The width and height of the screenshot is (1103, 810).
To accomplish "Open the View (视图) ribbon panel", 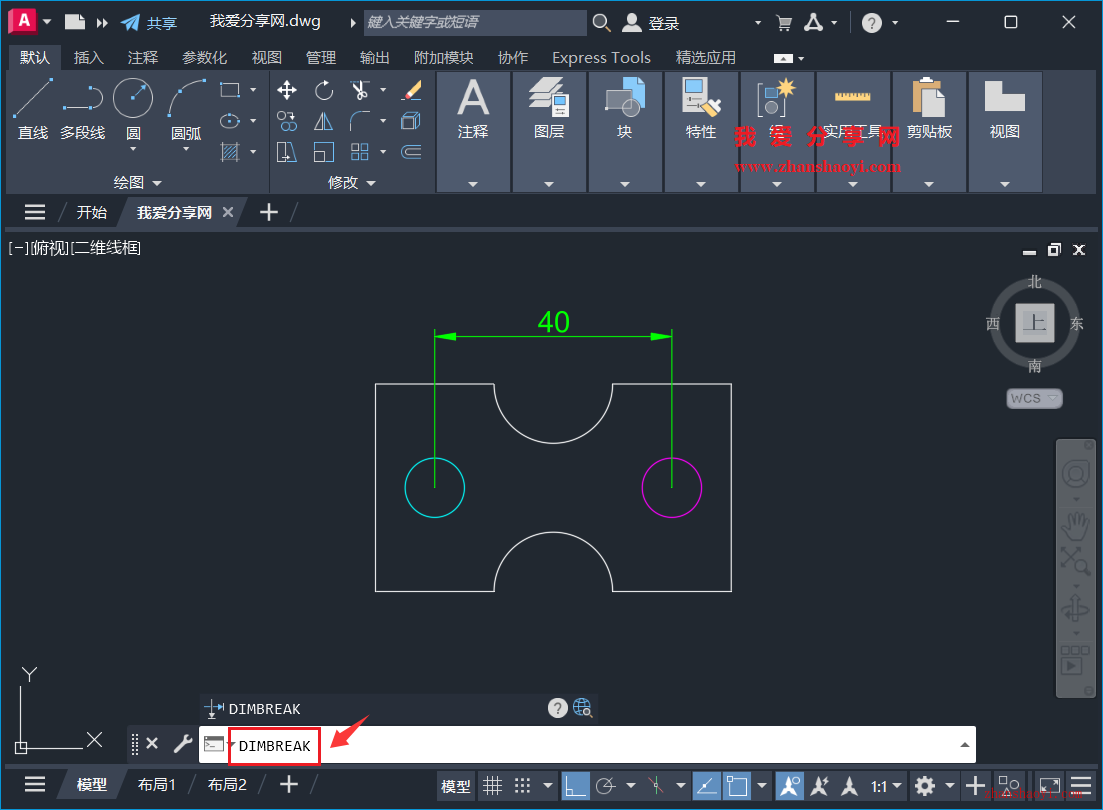I will click(x=1005, y=132).
